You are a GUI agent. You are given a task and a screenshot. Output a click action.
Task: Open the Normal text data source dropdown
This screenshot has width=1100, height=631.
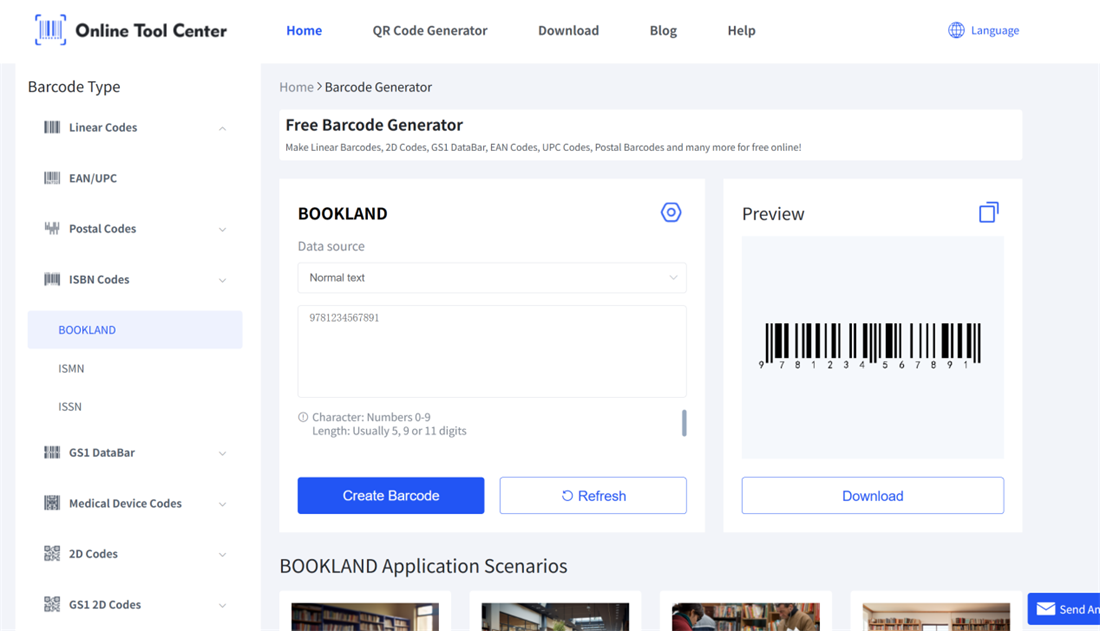[492, 278]
